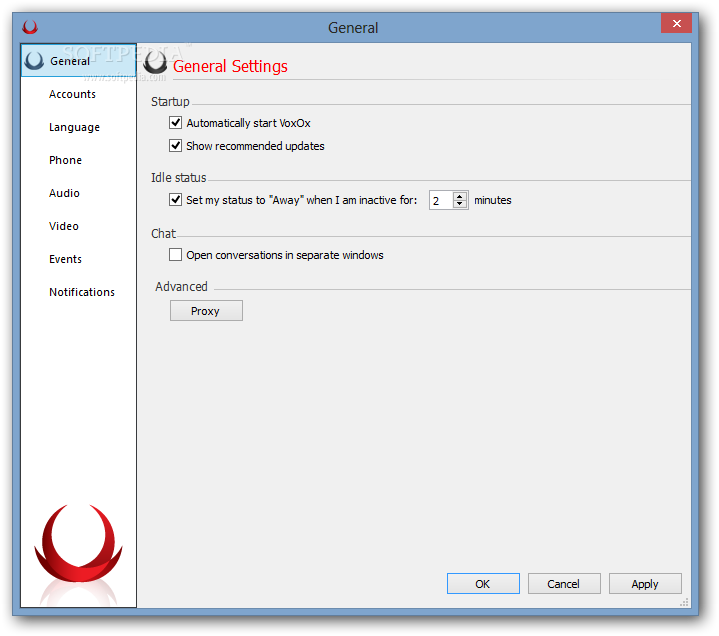Close the General settings window
Viewport: 719px width, 636px height.
point(676,23)
